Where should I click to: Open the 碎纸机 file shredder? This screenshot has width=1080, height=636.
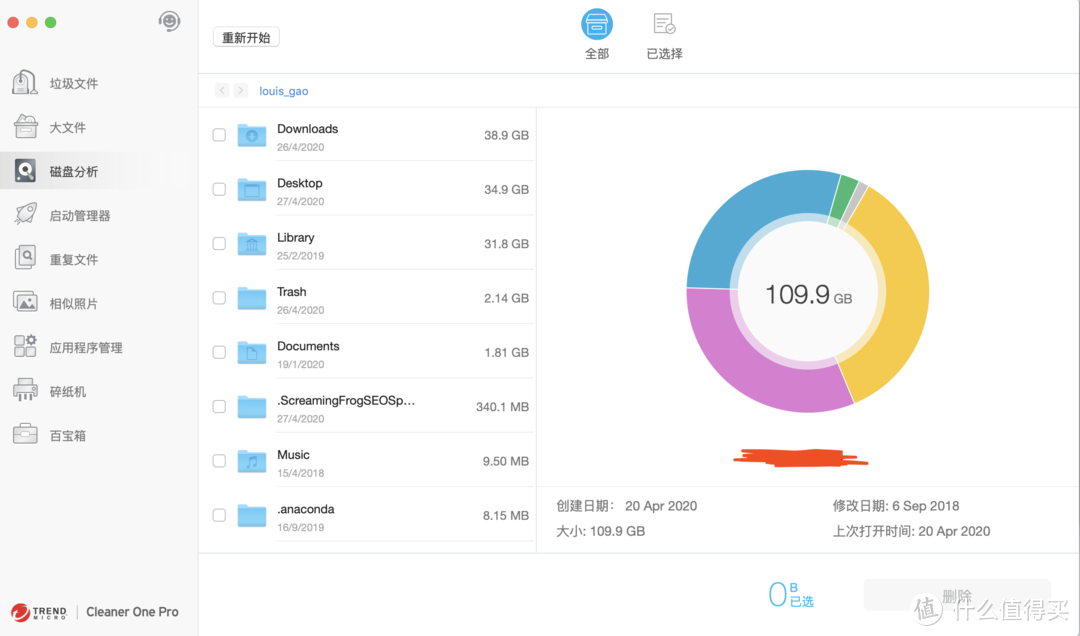click(x=60, y=390)
